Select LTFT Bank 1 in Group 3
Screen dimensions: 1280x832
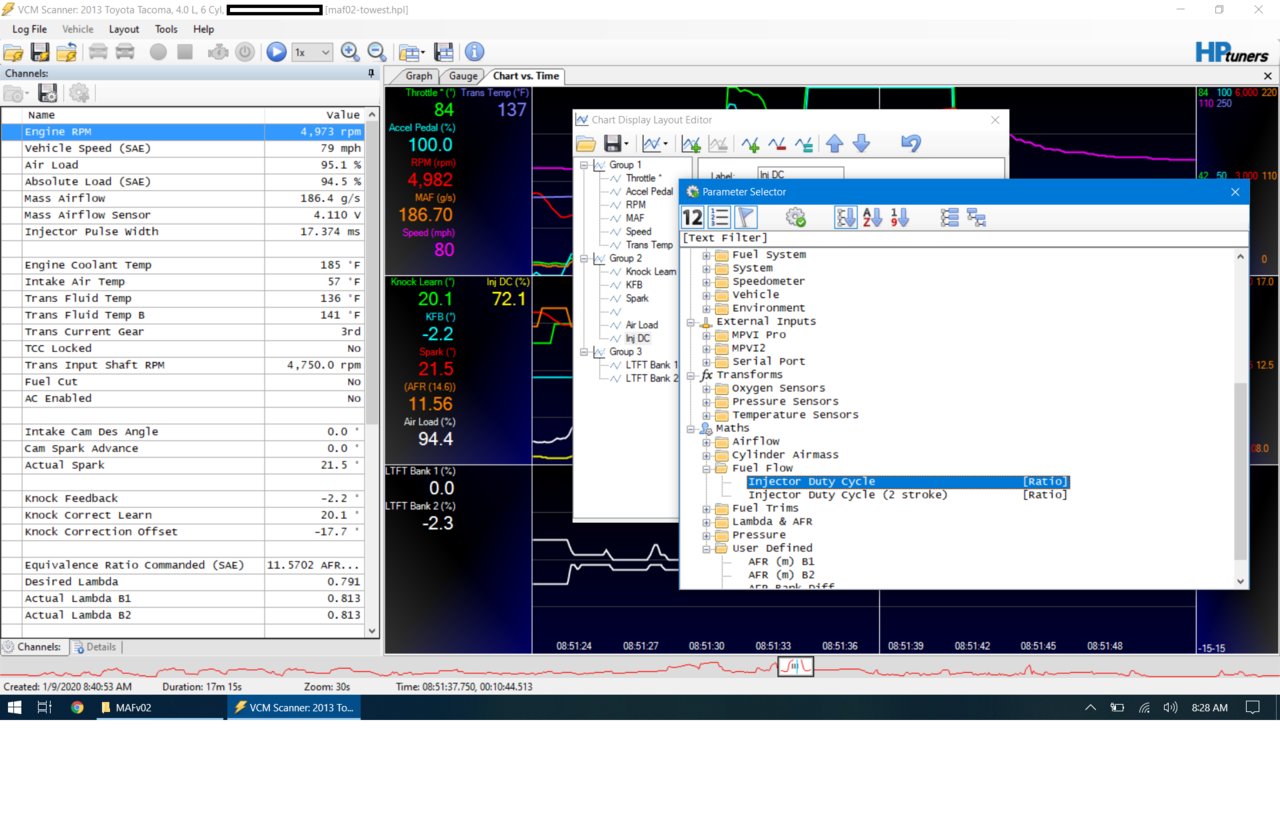pos(651,365)
